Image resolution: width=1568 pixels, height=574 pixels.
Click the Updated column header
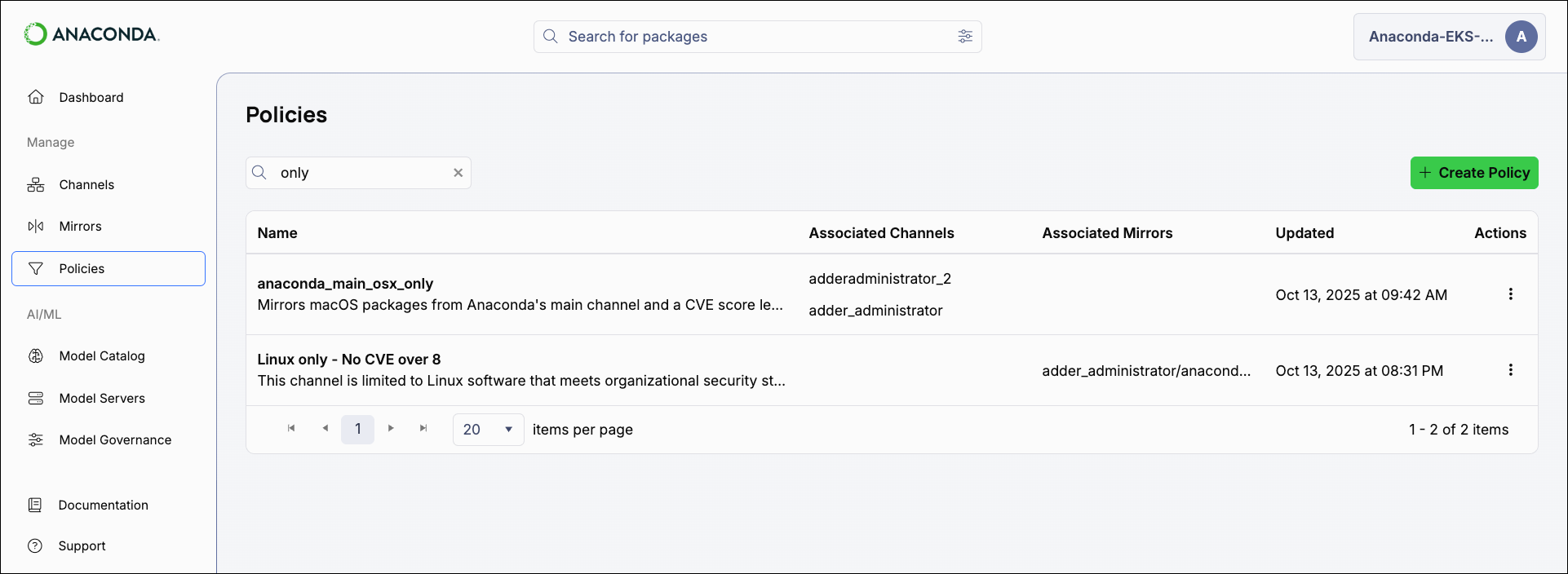pos(1304,233)
